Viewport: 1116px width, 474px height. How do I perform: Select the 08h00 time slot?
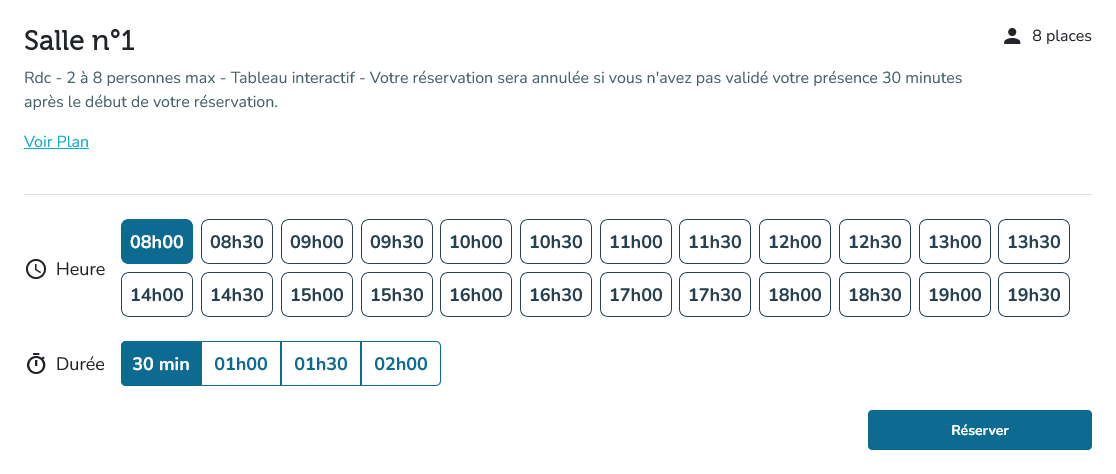(x=157, y=242)
